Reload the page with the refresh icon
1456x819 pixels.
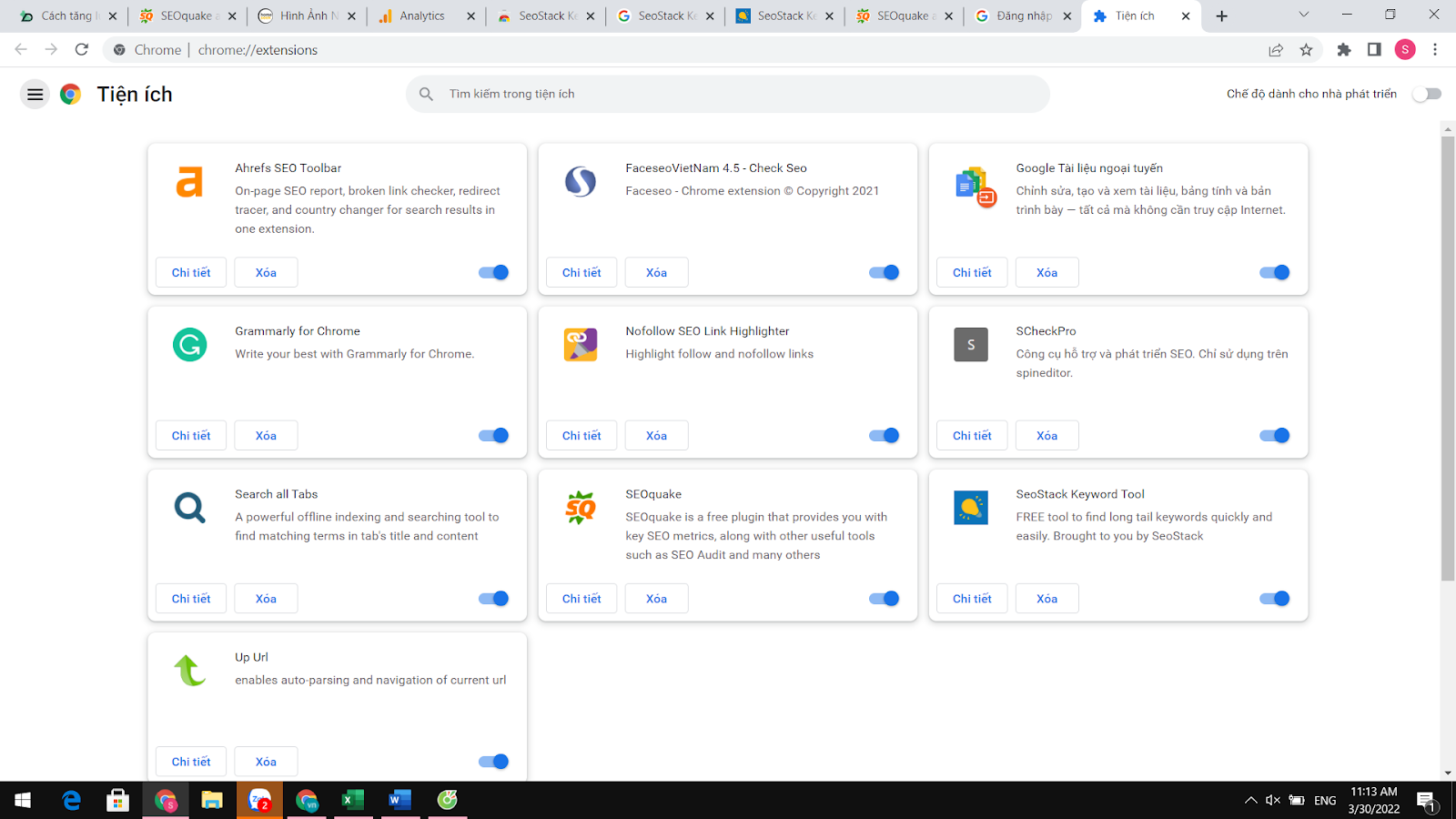(x=82, y=50)
